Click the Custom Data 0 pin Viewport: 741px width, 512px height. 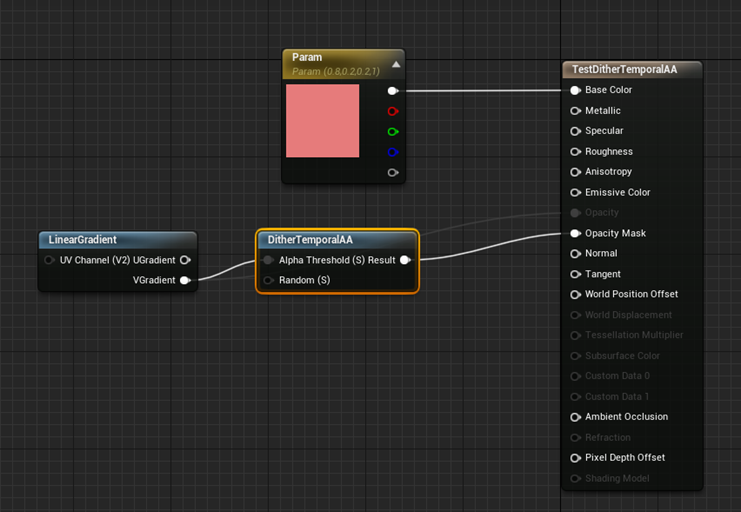(575, 376)
